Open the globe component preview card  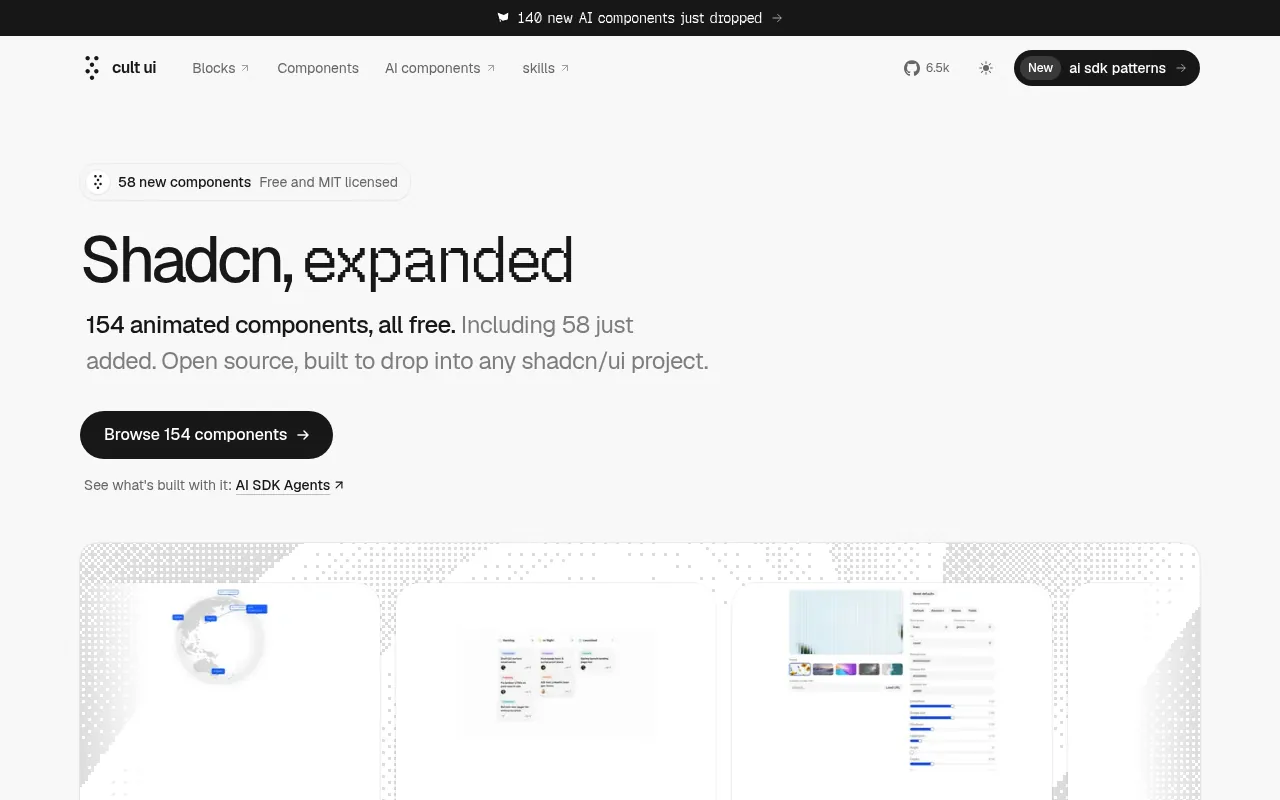tap(230, 692)
